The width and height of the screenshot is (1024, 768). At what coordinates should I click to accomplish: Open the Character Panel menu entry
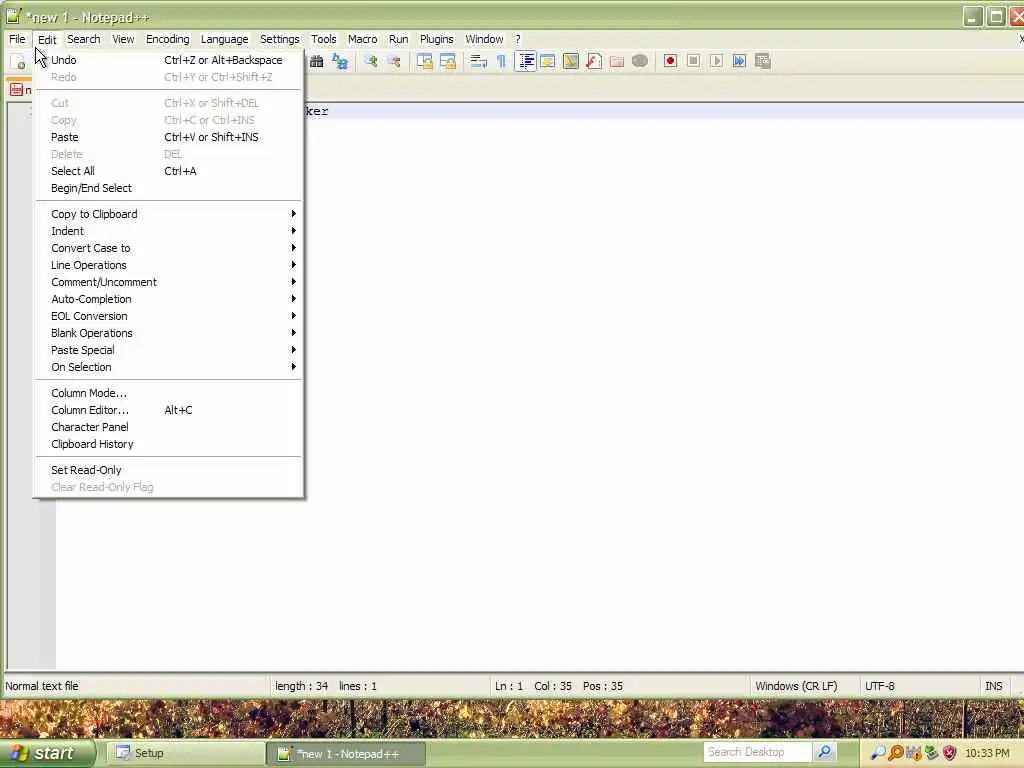(169, 427)
